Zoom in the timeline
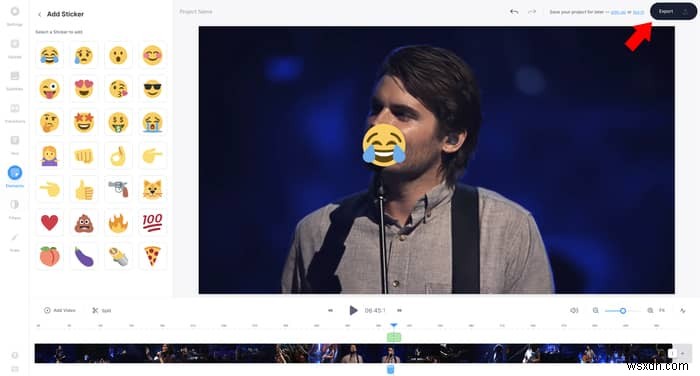The width and height of the screenshot is (700, 376). (x=650, y=310)
